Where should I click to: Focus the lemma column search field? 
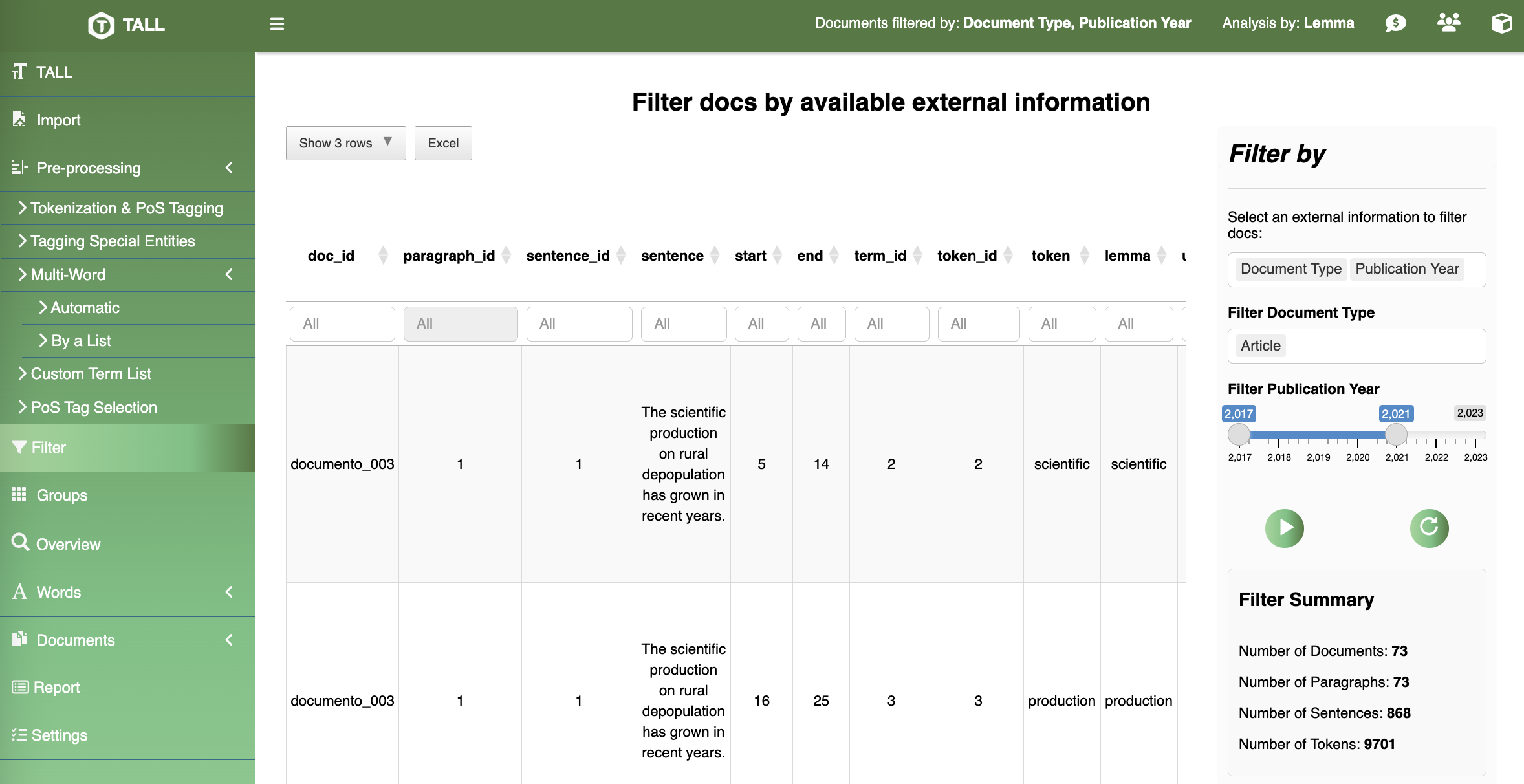pos(1138,323)
